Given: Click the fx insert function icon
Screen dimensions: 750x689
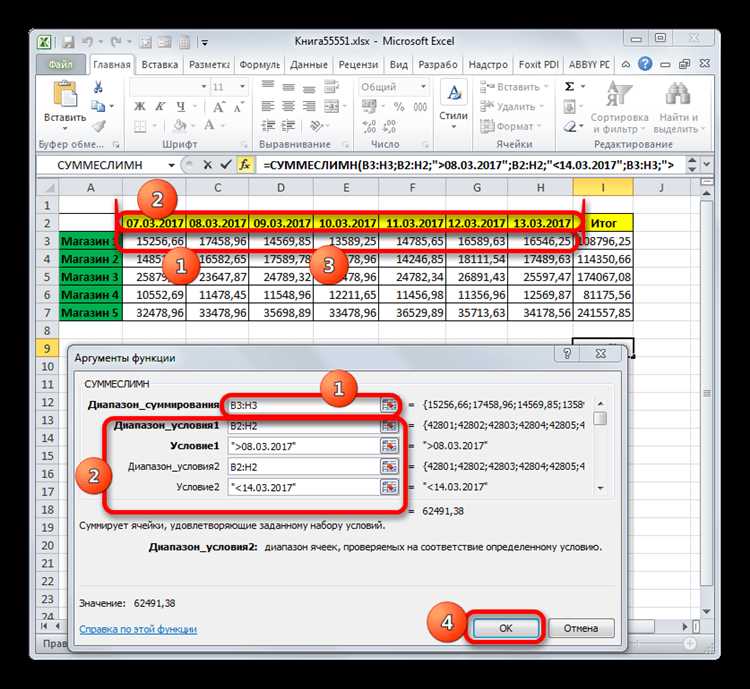Looking at the screenshot, I should (244, 165).
